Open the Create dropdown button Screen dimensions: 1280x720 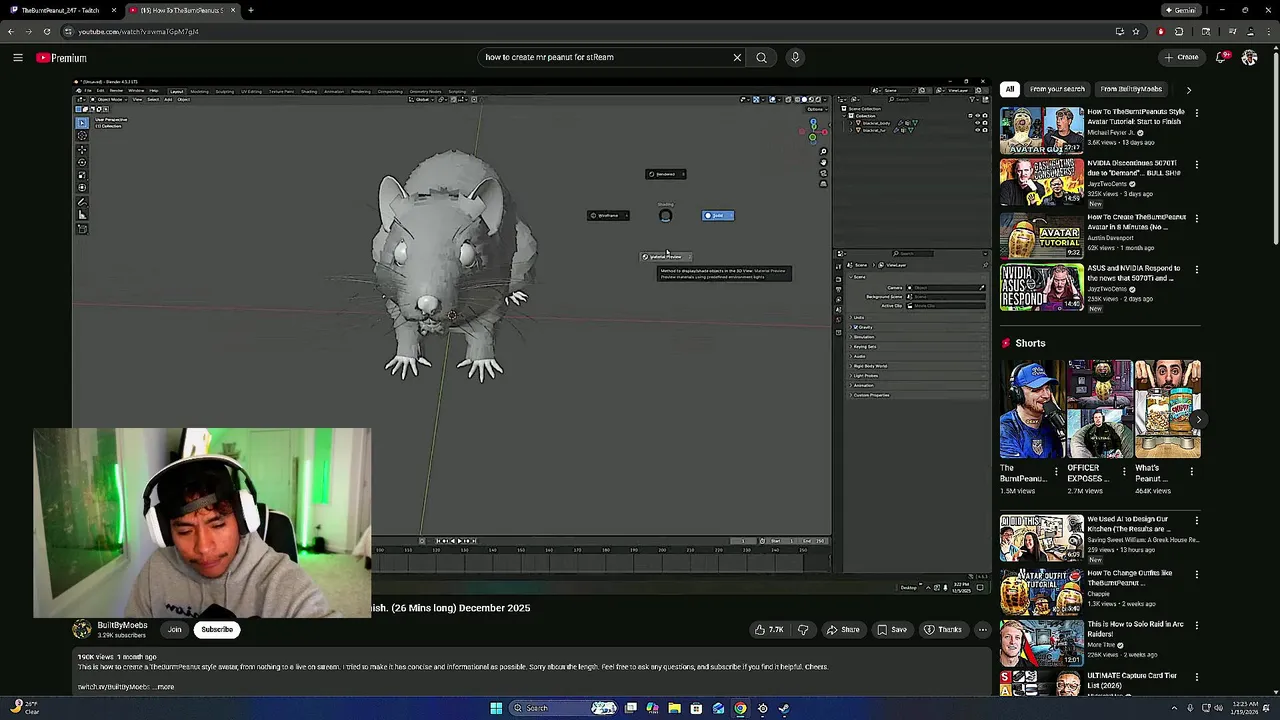tap(1182, 57)
